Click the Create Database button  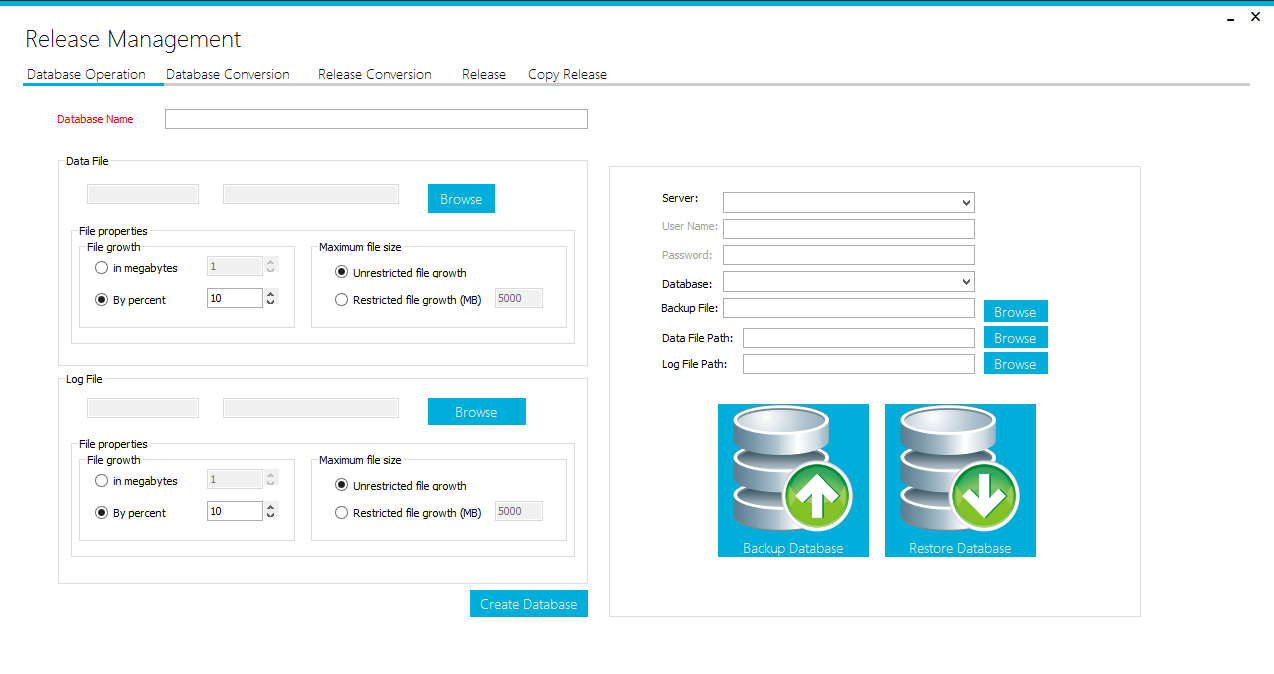(x=529, y=604)
